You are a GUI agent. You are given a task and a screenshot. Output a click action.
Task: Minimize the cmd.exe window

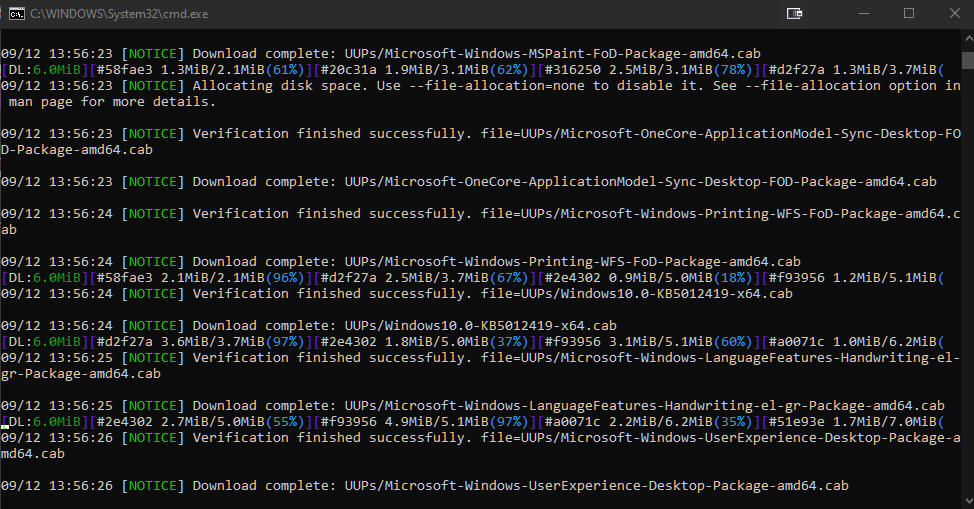[x=863, y=14]
